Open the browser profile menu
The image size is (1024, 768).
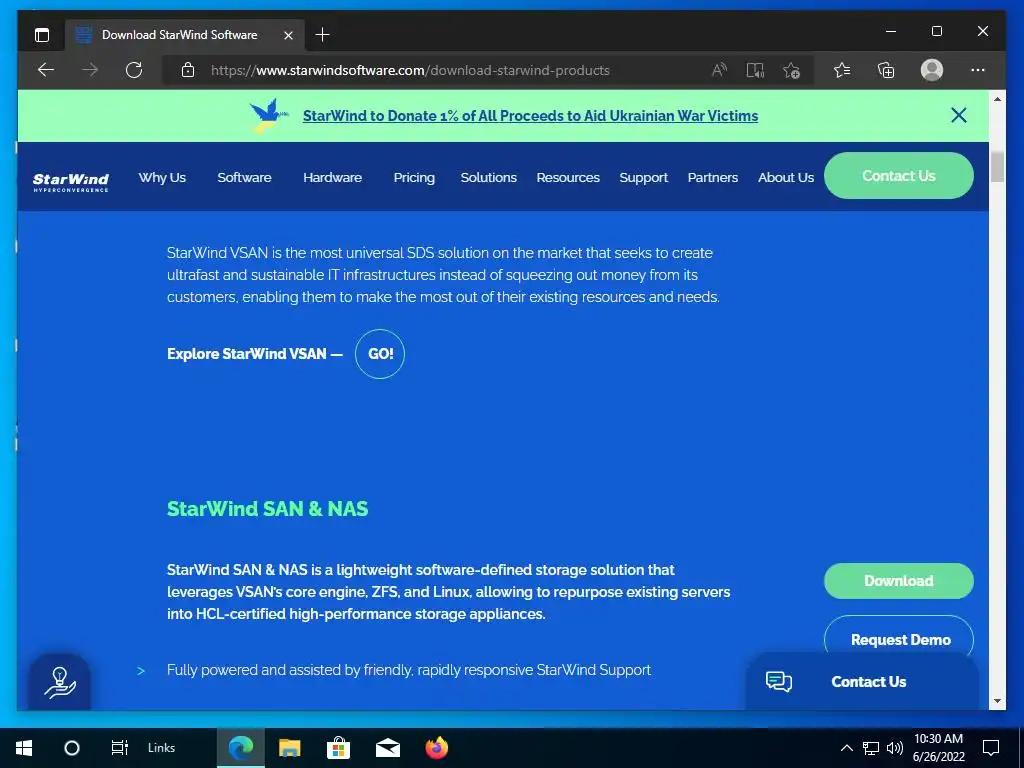pyautogui.click(x=932, y=70)
